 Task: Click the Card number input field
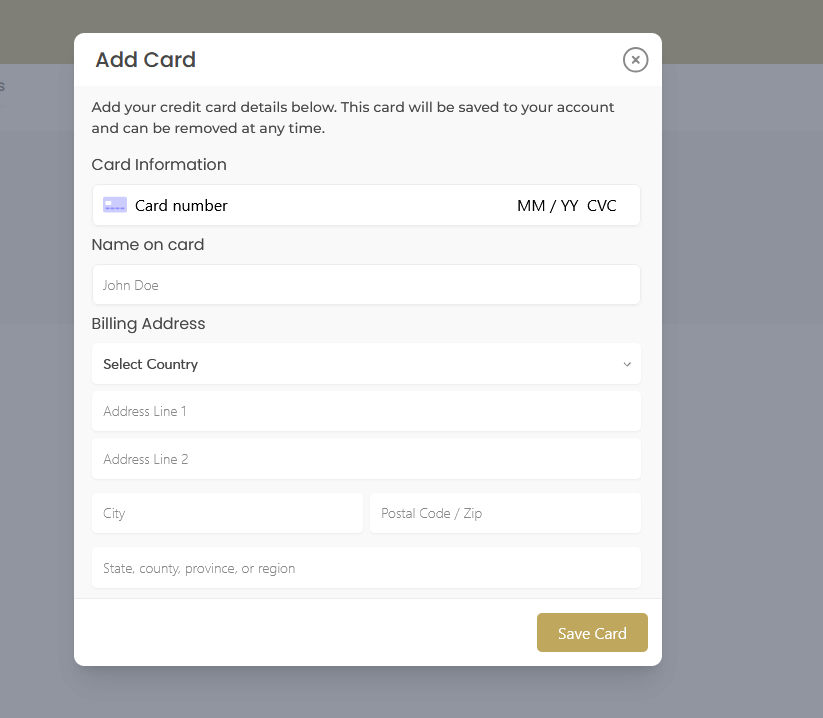[x=300, y=205]
